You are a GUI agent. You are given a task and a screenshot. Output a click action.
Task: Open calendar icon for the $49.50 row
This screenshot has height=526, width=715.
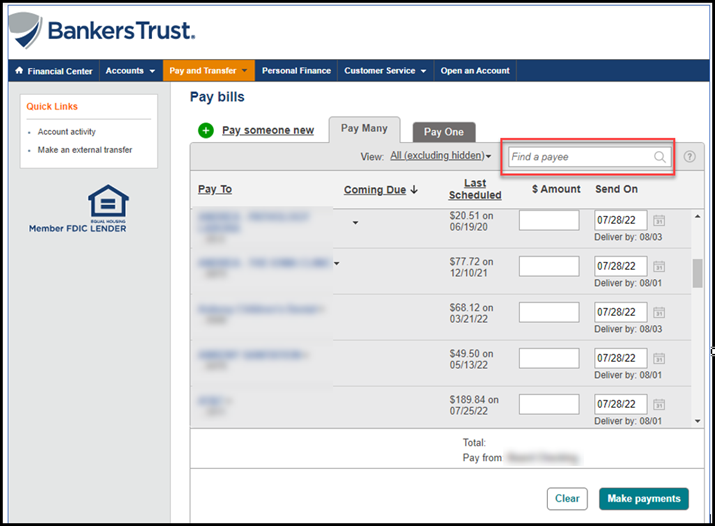[x=659, y=358]
